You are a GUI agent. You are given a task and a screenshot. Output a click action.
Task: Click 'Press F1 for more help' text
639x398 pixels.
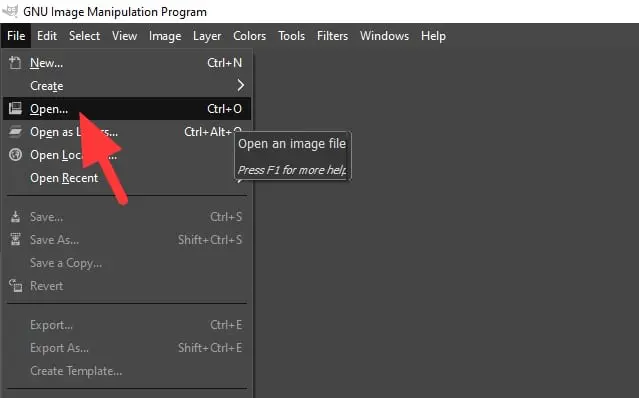click(x=292, y=170)
